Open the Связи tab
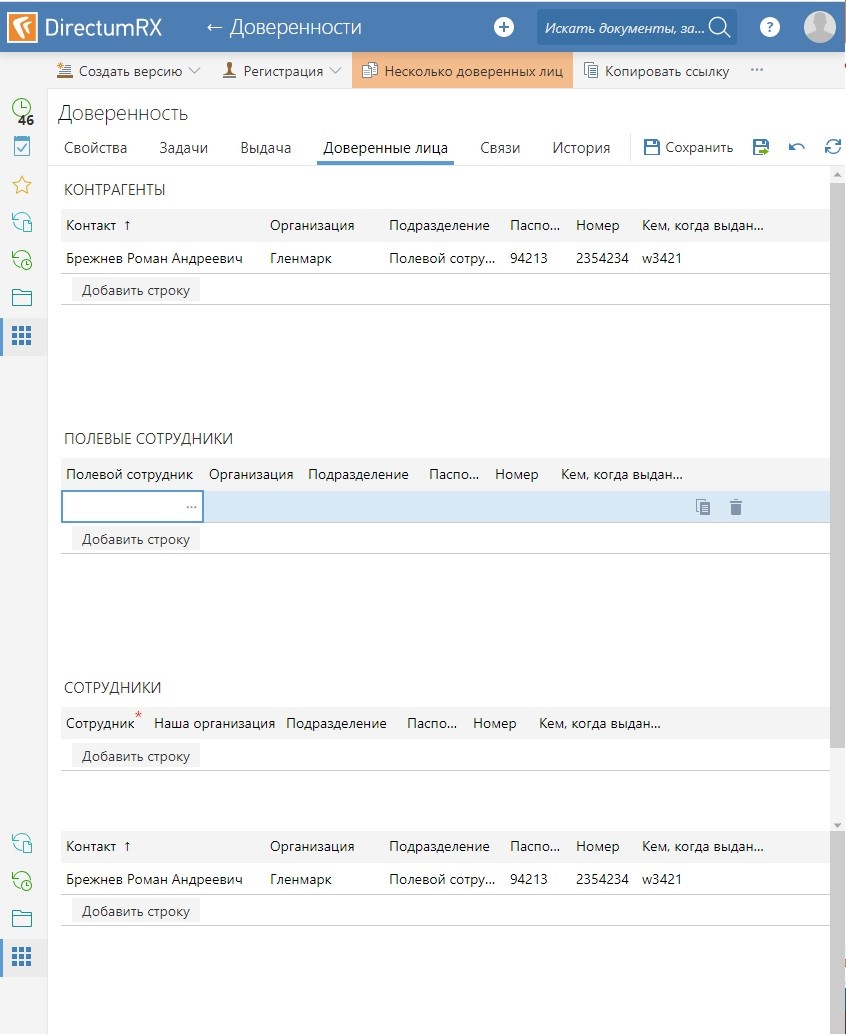The height and width of the screenshot is (1034, 846). (500, 148)
